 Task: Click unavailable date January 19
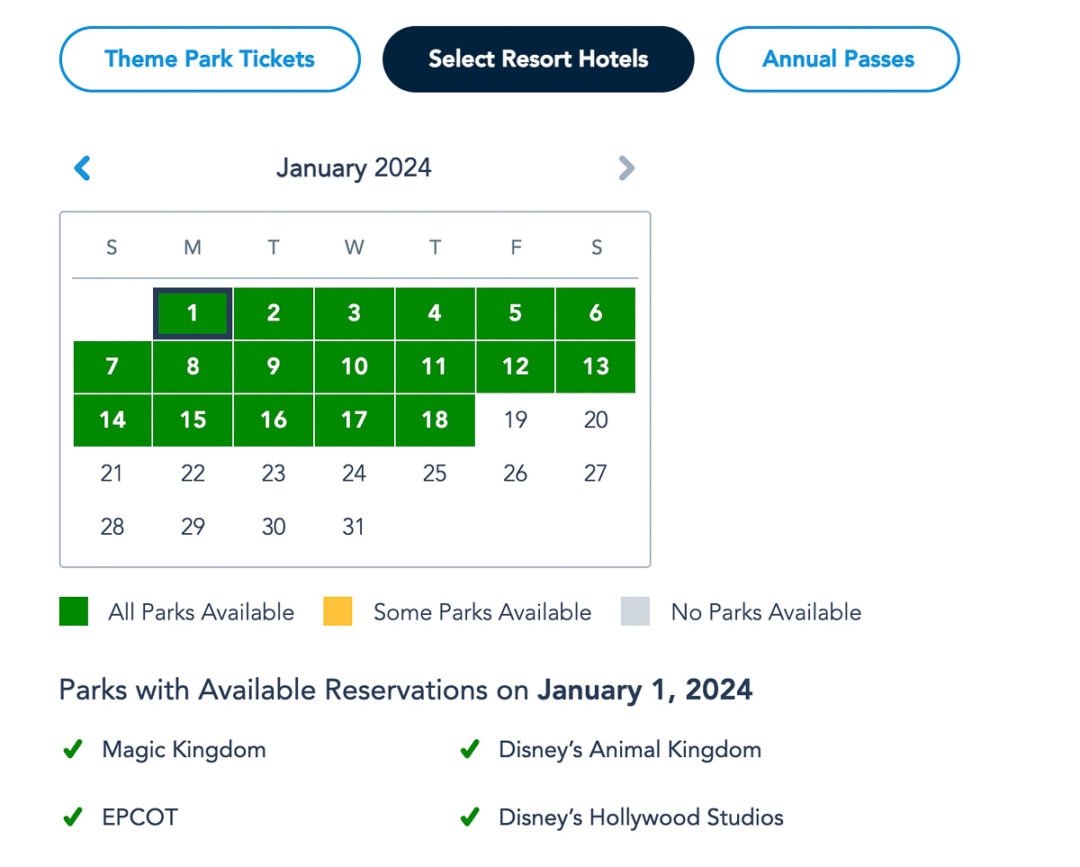515,420
